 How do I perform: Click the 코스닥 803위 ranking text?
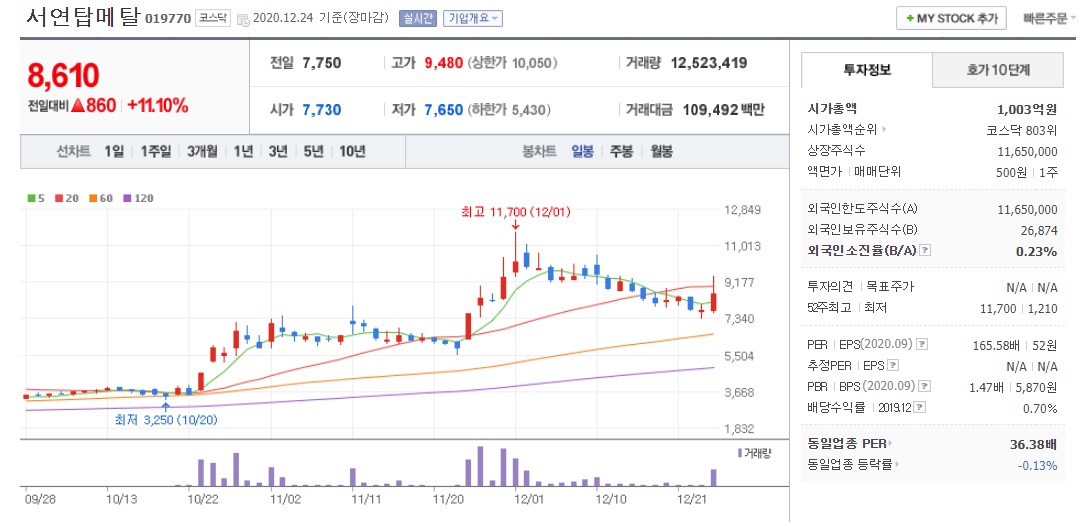pos(1022,130)
